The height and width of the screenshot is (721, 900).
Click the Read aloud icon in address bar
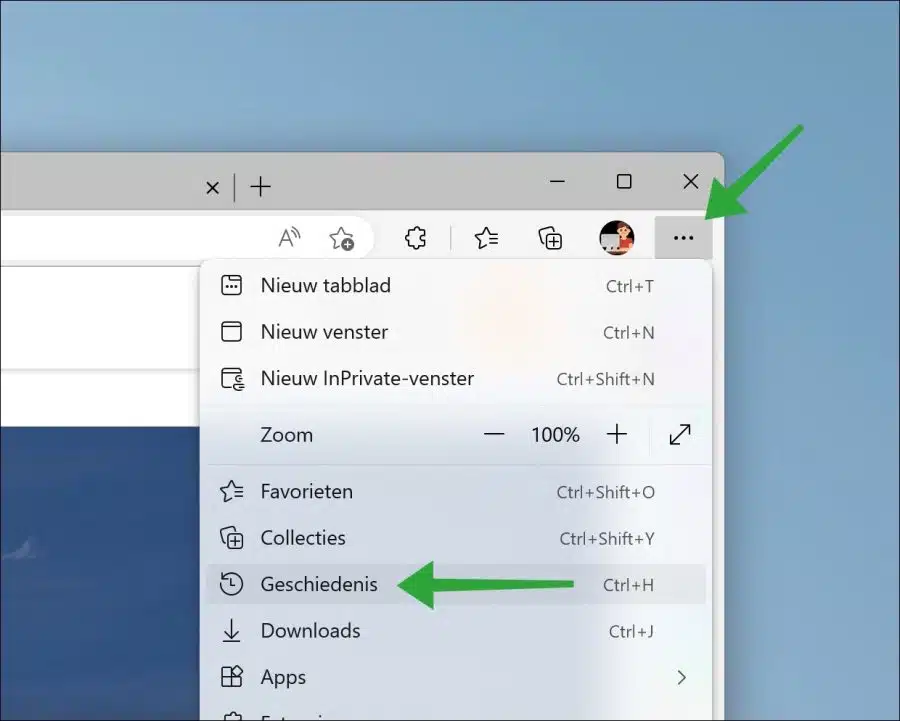tap(289, 238)
